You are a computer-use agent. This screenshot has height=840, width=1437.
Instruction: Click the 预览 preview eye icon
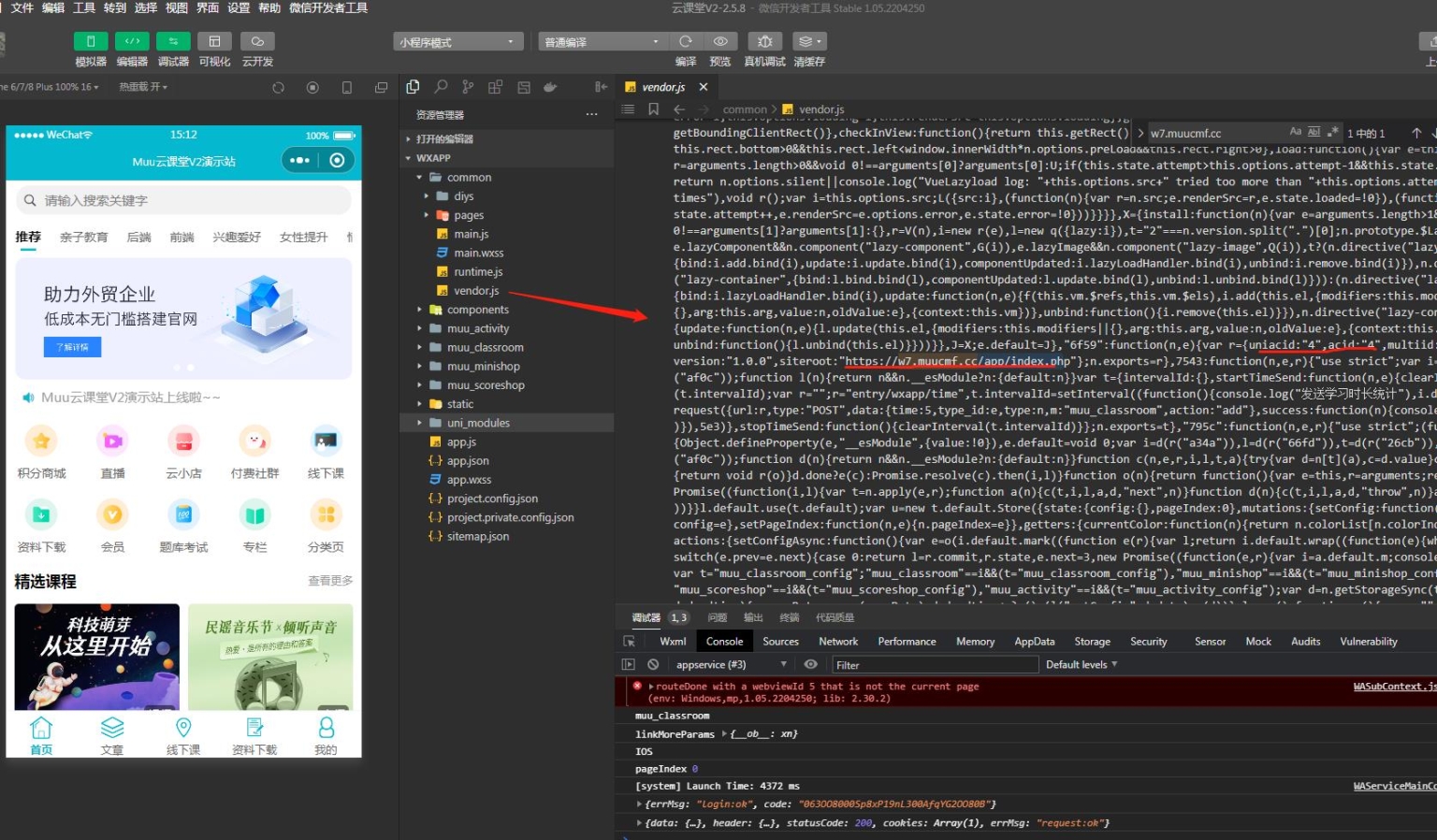coord(720,41)
